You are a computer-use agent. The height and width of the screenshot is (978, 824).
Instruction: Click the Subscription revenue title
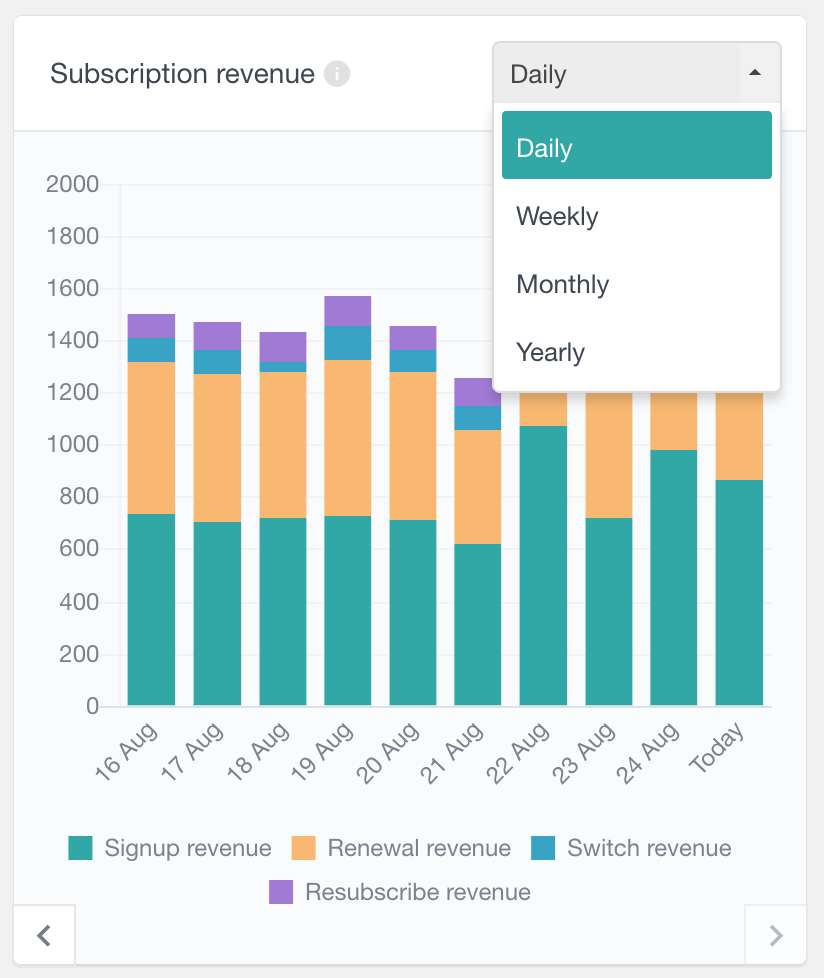182,74
